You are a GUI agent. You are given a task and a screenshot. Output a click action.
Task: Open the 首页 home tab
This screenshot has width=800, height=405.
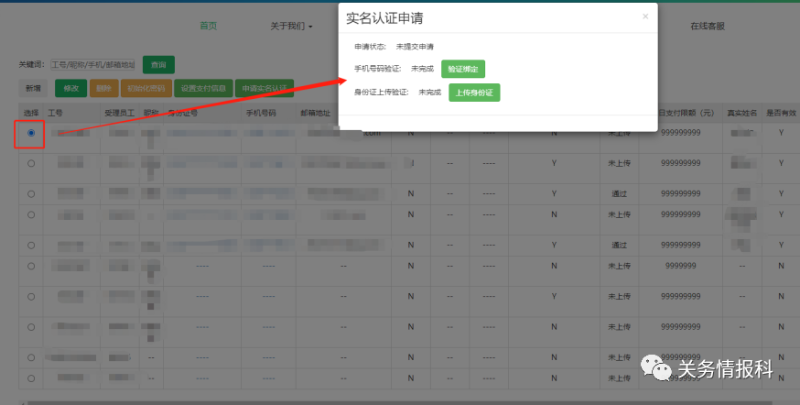point(207,25)
